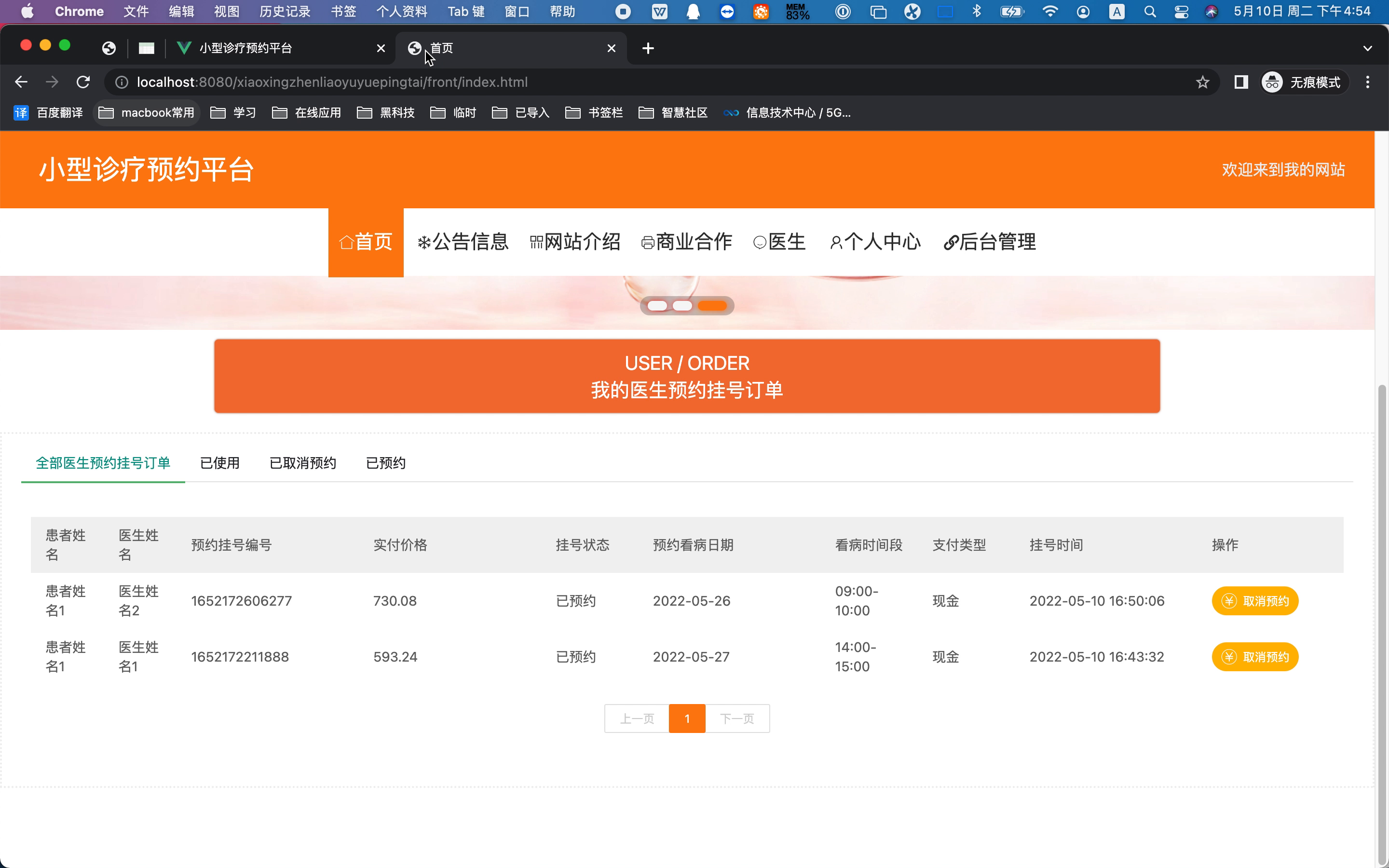Cancel appointment for order 1652172211888

1255,657
